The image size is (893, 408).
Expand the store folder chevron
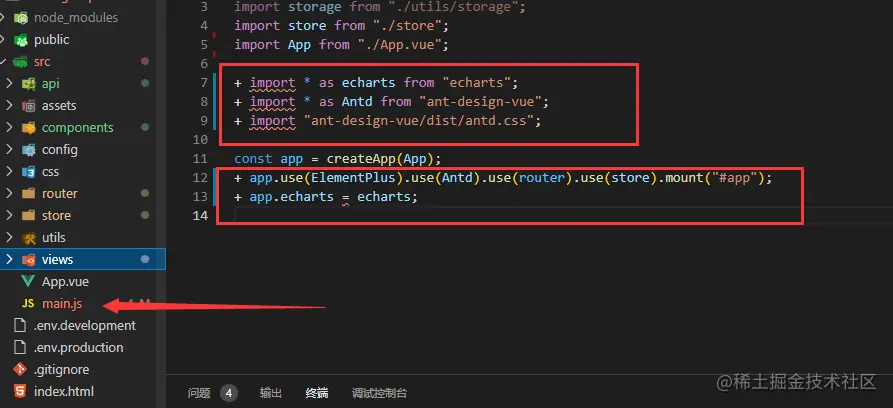pyautogui.click(x=9, y=216)
